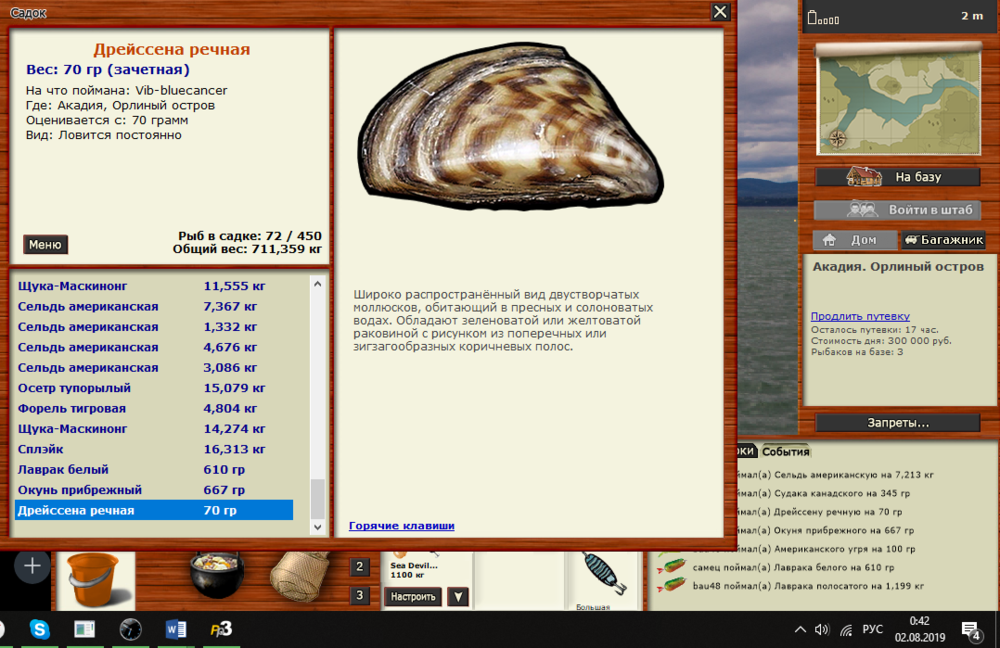
Task: Click the round plus icon
Action: [x=32, y=566]
